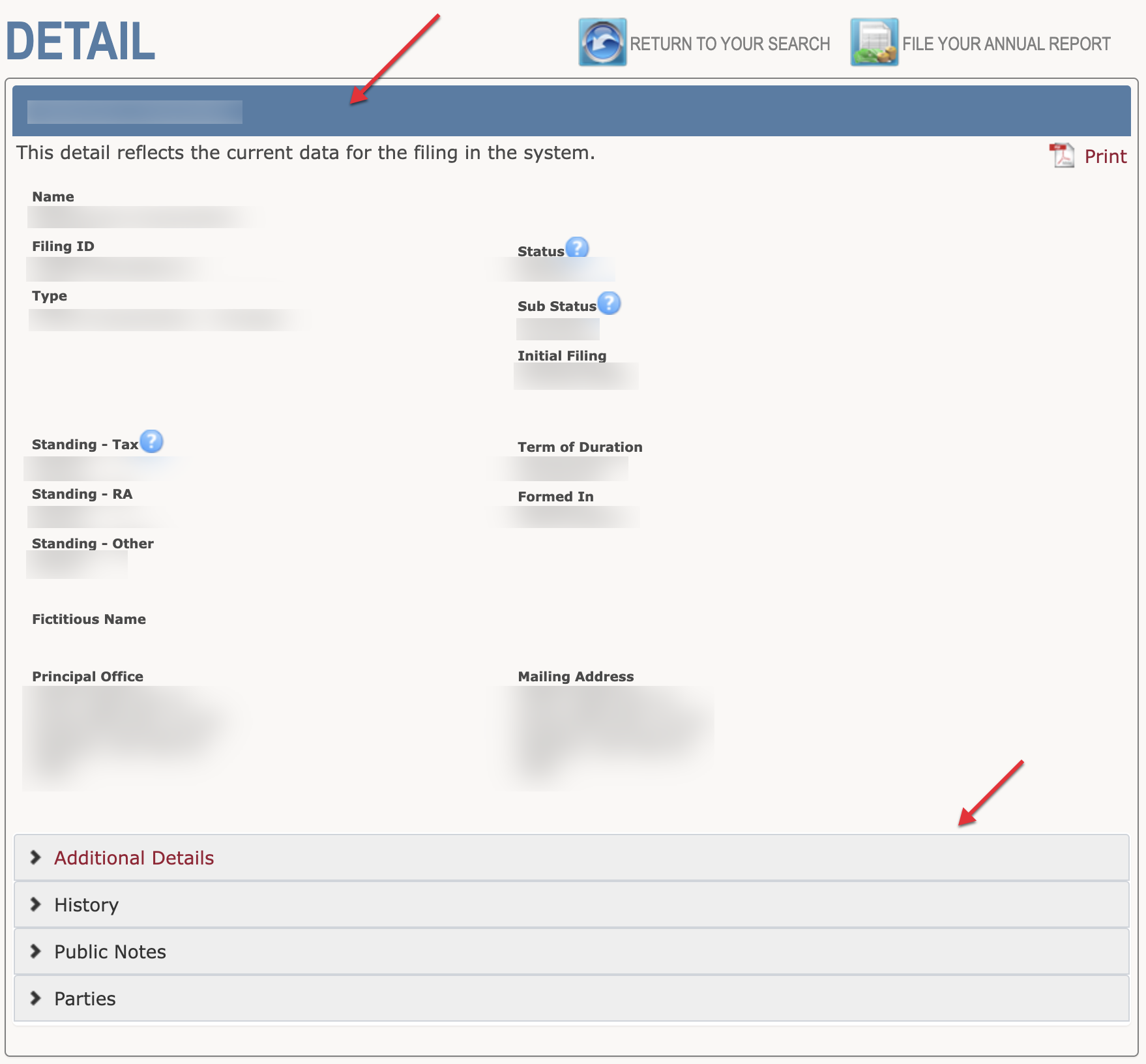Expand the History section

pyautogui.click(x=87, y=905)
